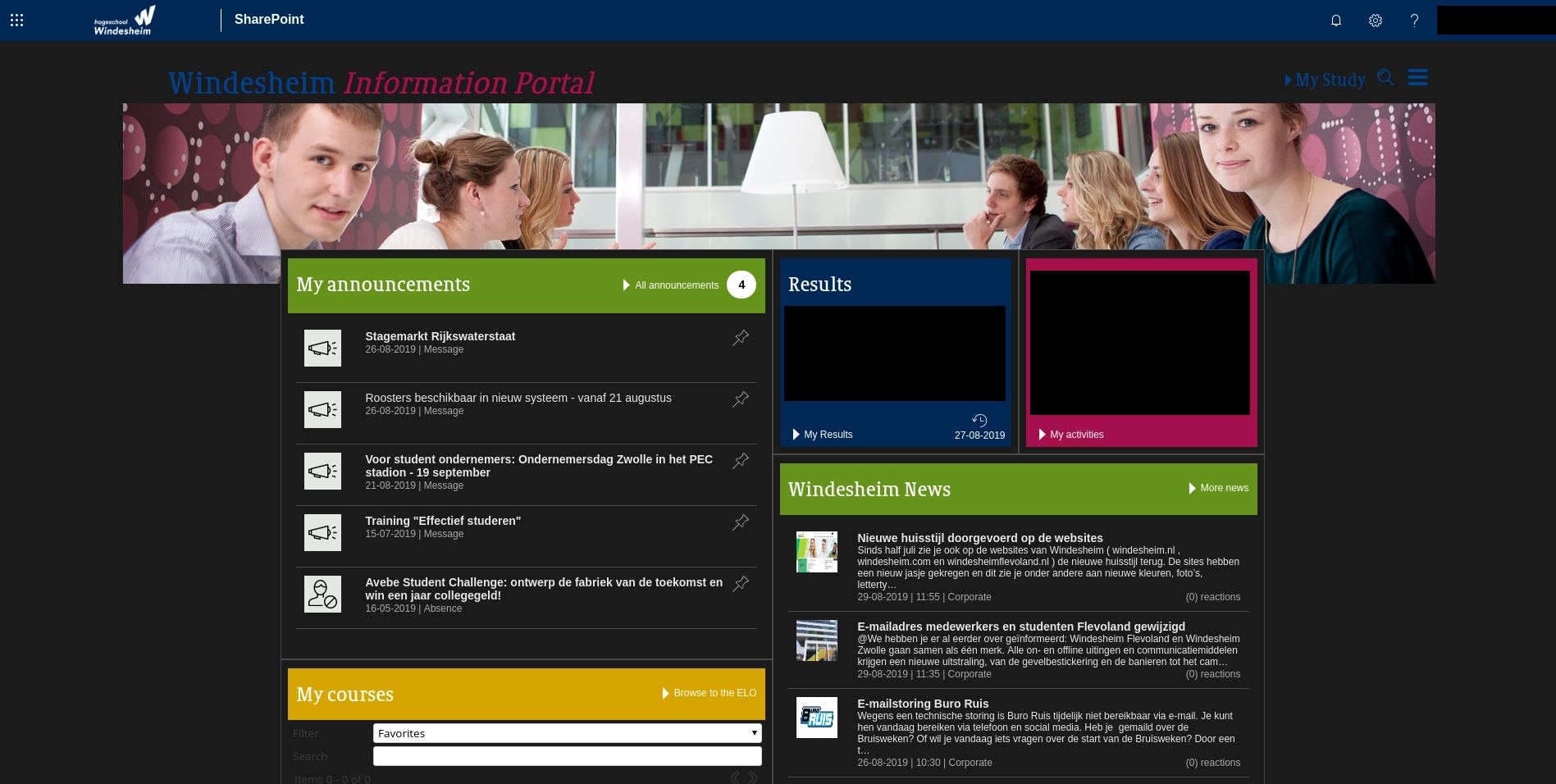Open the SharePoint app launcher grid
1556x784 pixels.
click(x=16, y=21)
